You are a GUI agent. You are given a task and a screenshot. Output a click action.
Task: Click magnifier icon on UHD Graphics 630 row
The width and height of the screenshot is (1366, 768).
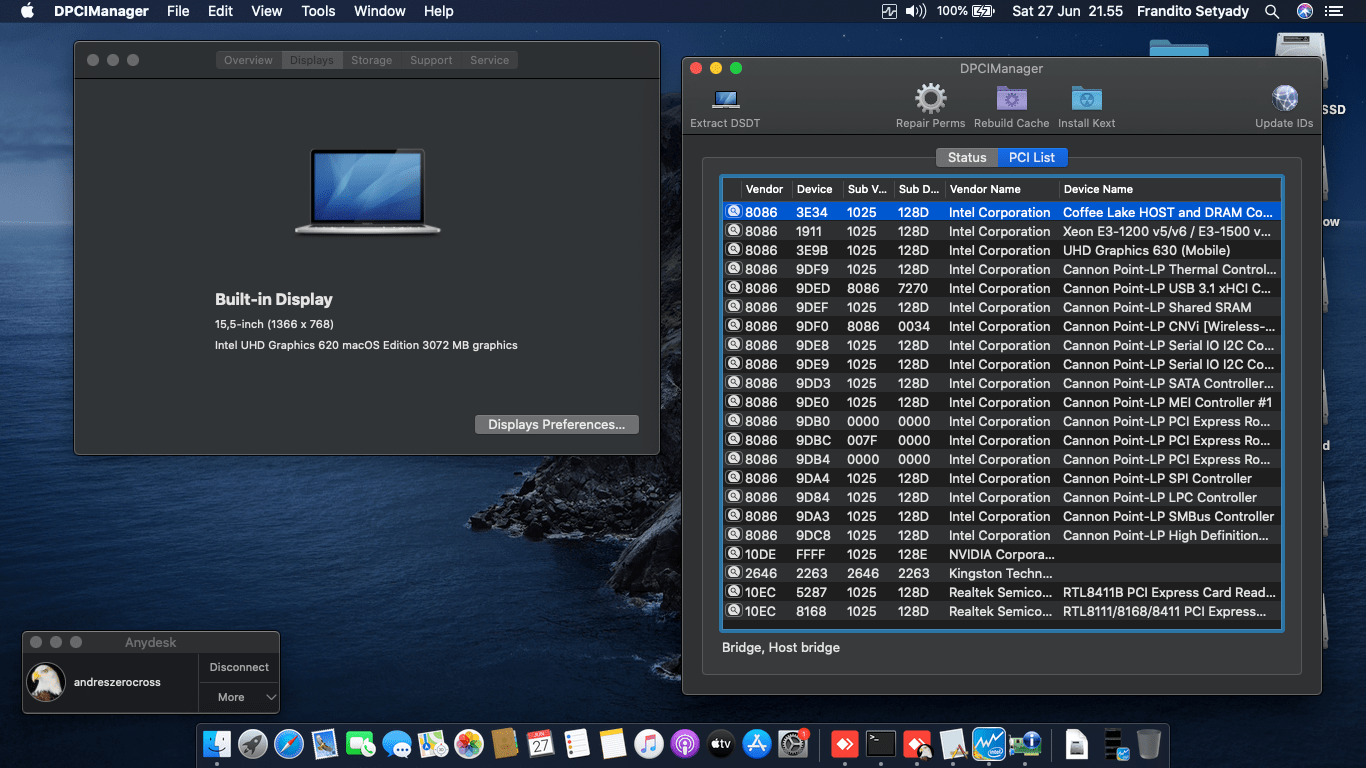(x=732, y=250)
